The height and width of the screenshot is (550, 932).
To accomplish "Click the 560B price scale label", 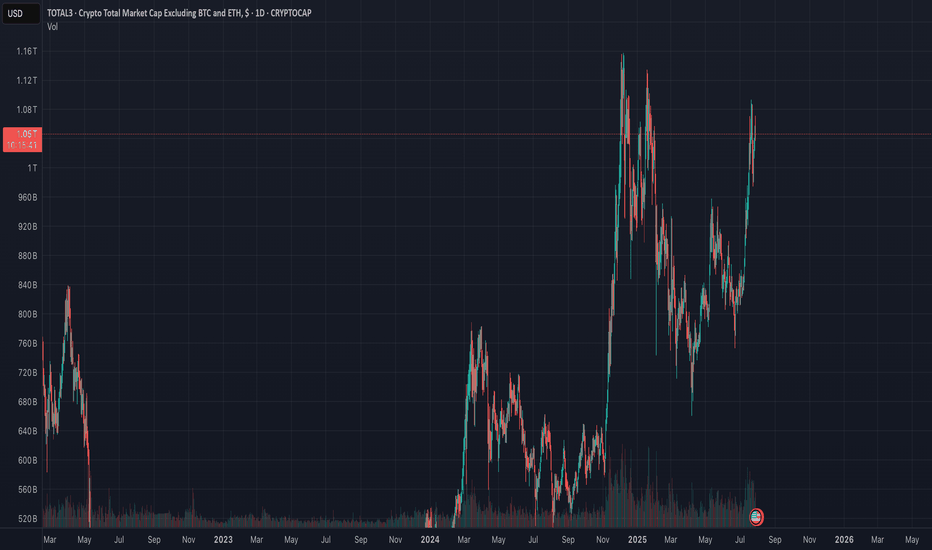I will point(27,489).
